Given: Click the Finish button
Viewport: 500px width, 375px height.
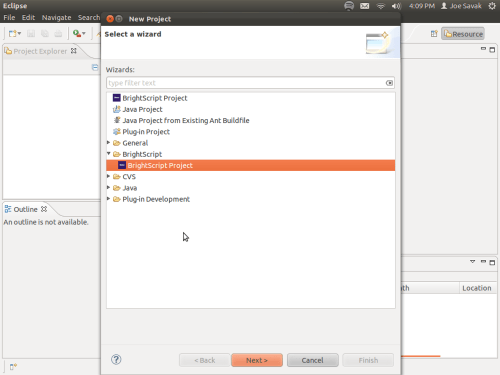Looking at the screenshot, I should tap(368, 360).
